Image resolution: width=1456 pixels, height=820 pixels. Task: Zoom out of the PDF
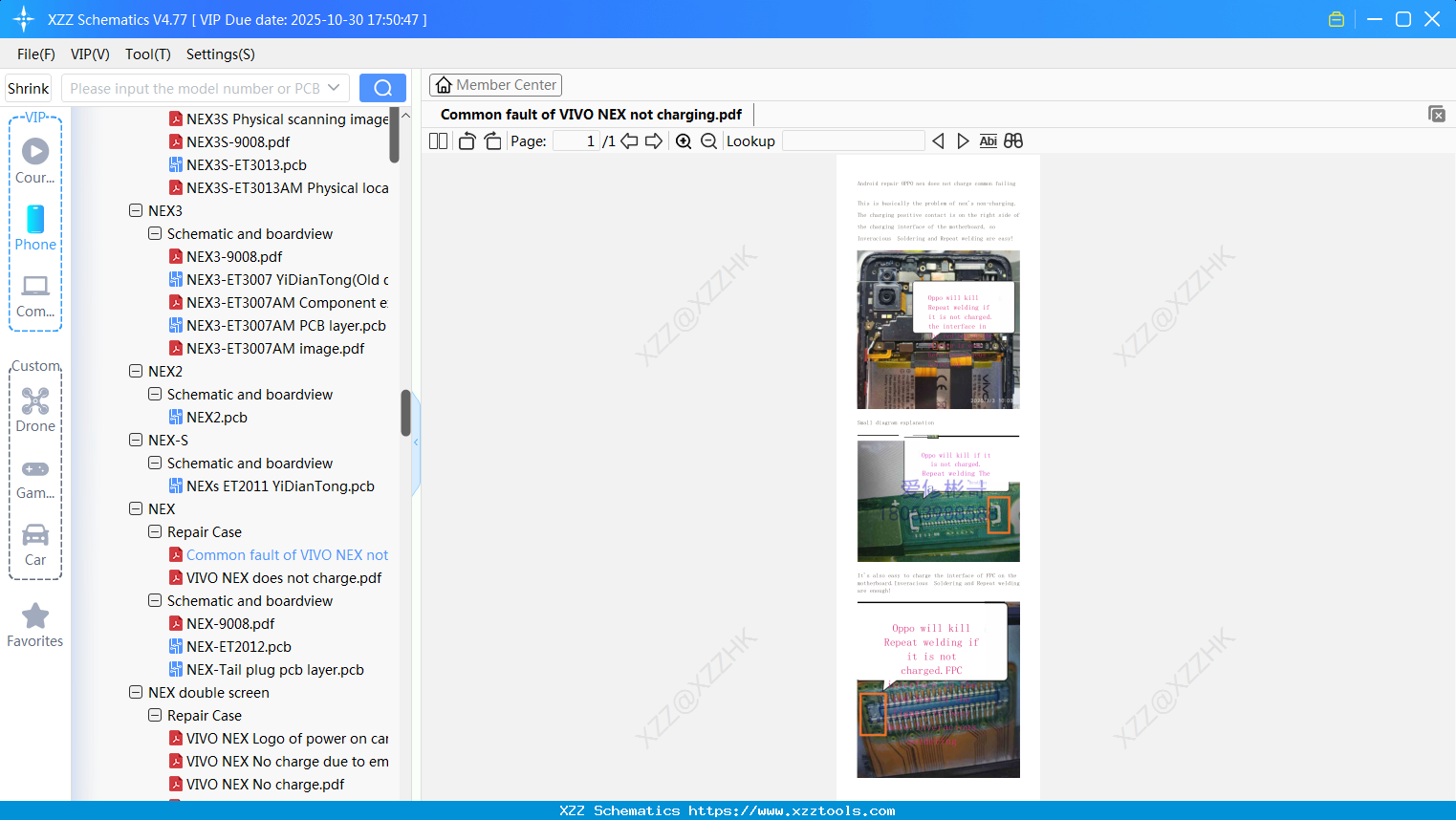708,141
